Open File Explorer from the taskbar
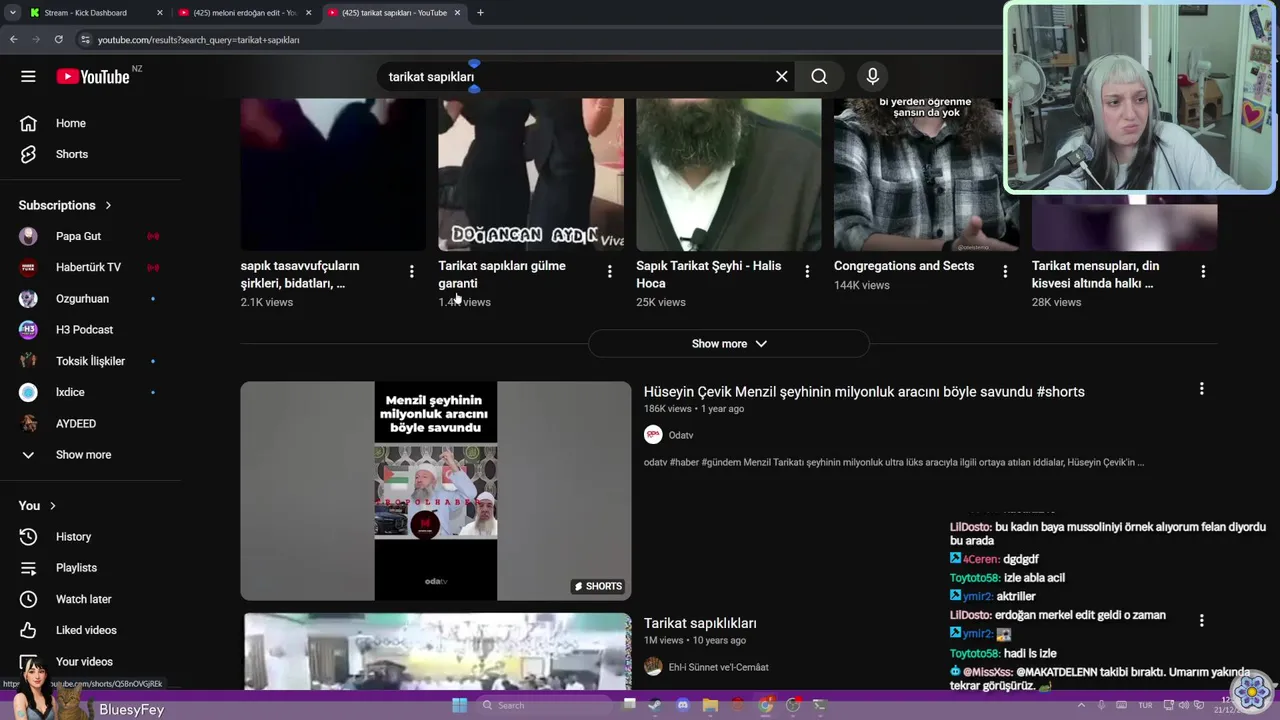Viewport: 1280px width, 720px height. click(x=710, y=705)
